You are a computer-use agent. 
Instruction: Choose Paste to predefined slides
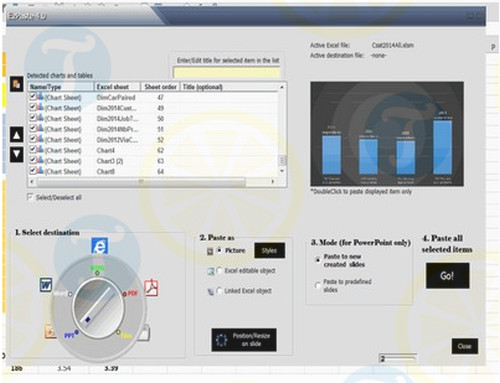click(317, 285)
